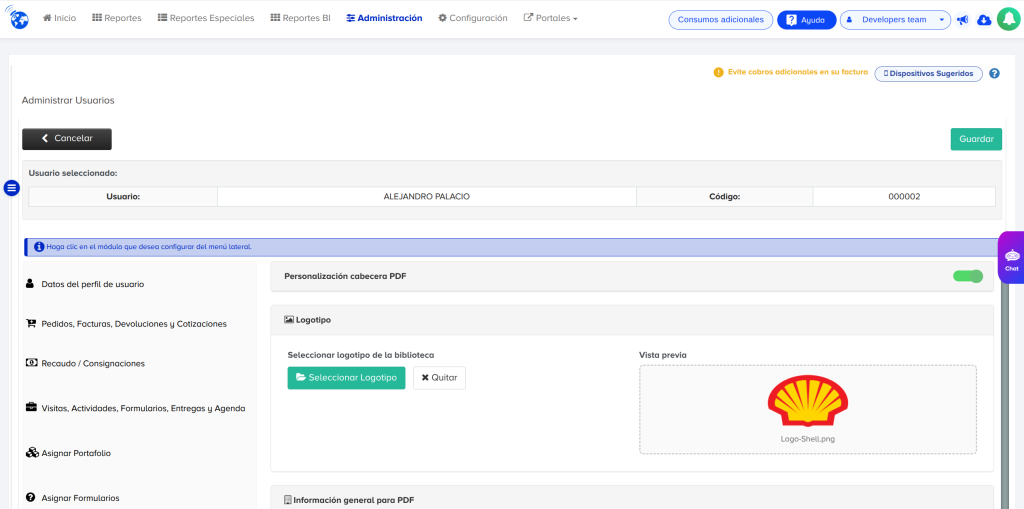
Task: Click the Ayuda button
Action: pyautogui.click(x=807, y=20)
